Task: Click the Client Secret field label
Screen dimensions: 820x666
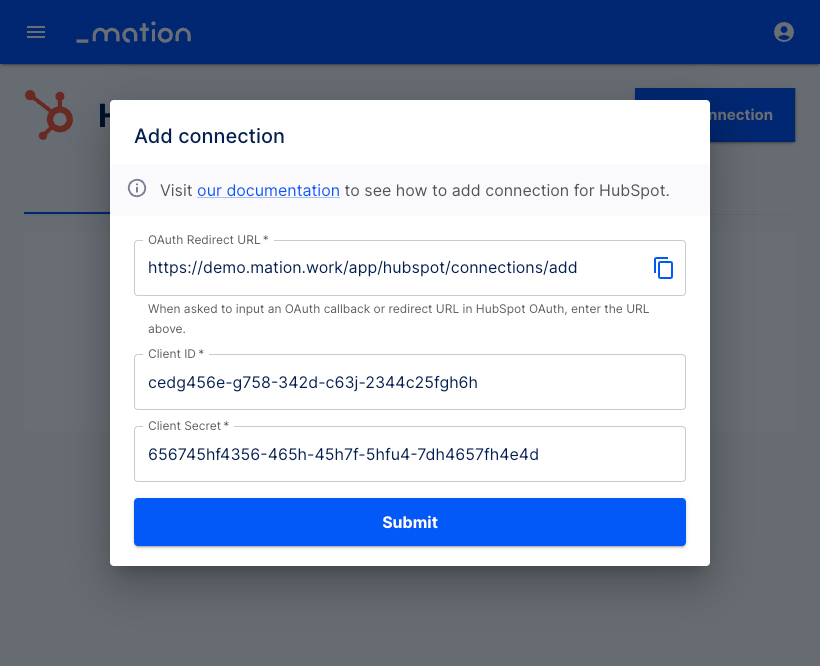Action: pyautogui.click(x=188, y=426)
